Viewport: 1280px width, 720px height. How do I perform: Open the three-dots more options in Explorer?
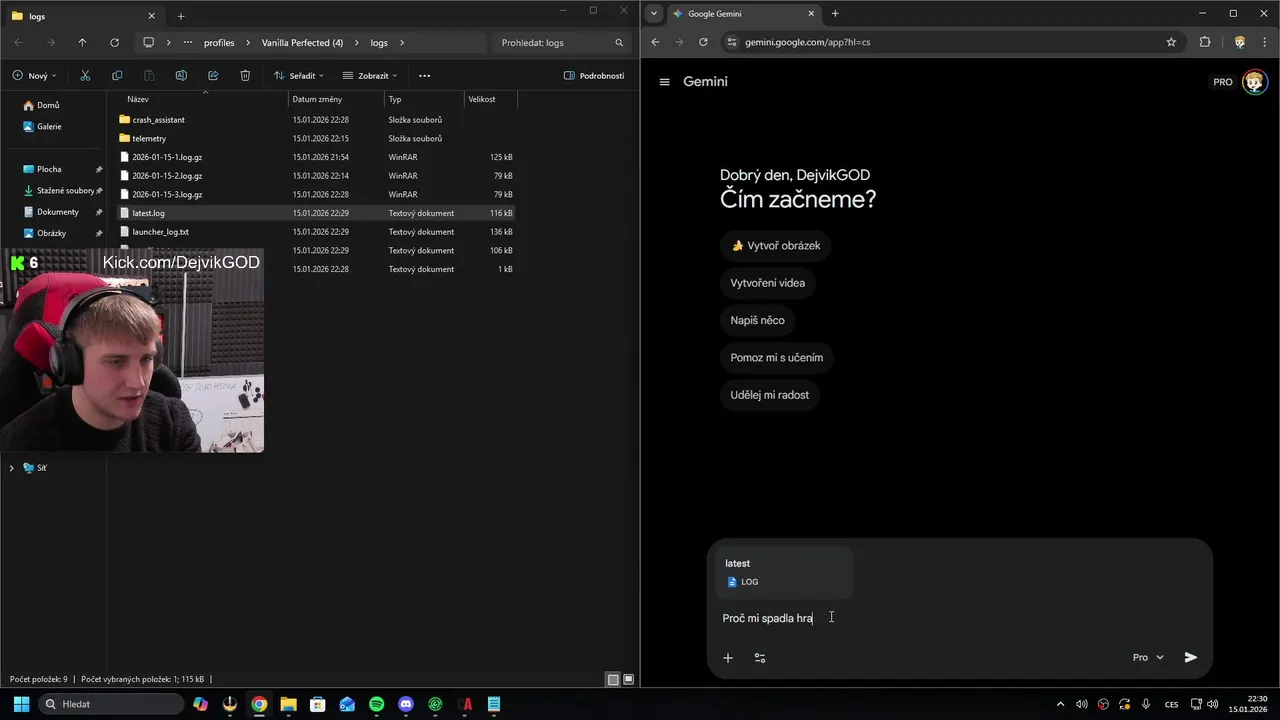(424, 76)
